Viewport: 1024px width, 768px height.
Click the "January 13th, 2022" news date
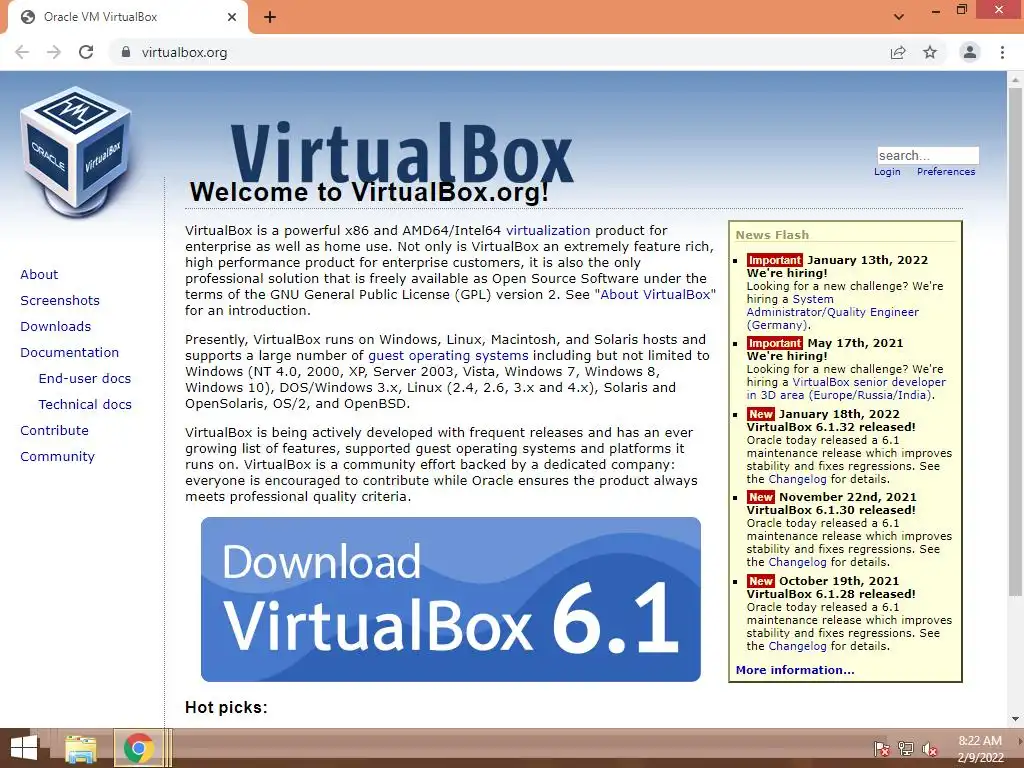tap(867, 260)
